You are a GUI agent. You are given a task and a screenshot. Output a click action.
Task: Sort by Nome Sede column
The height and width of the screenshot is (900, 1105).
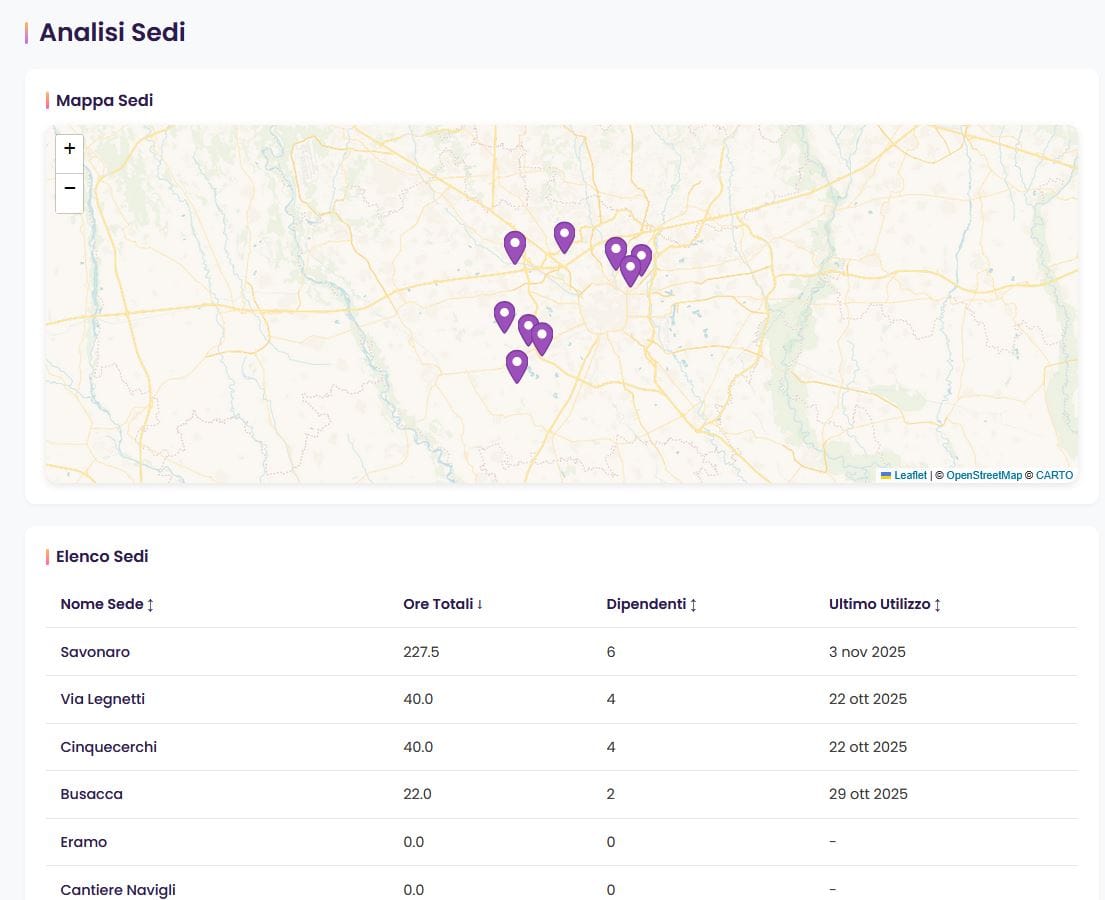click(x=107, y=604)
